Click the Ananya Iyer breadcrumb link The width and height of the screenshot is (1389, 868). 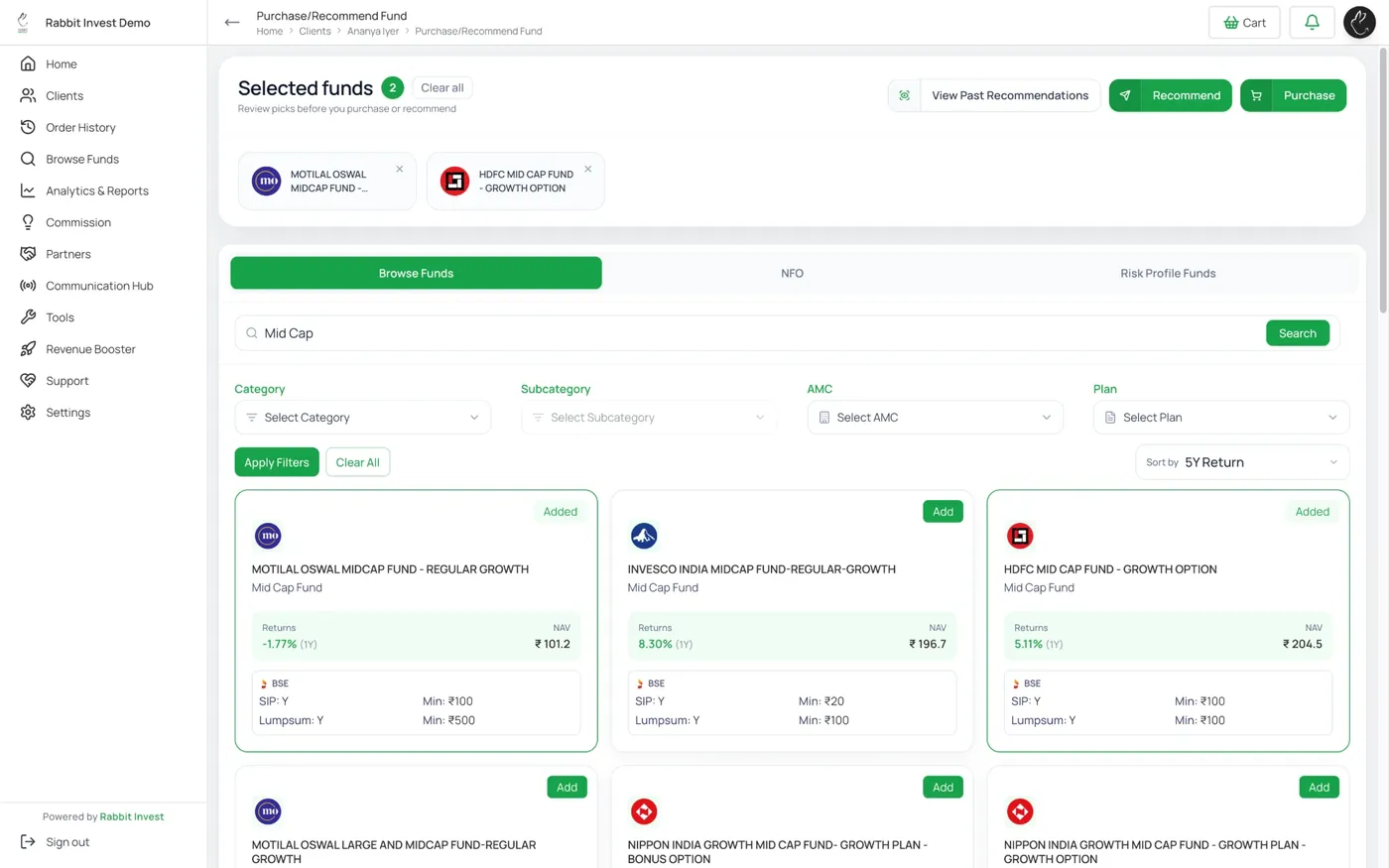pos(373,32)
